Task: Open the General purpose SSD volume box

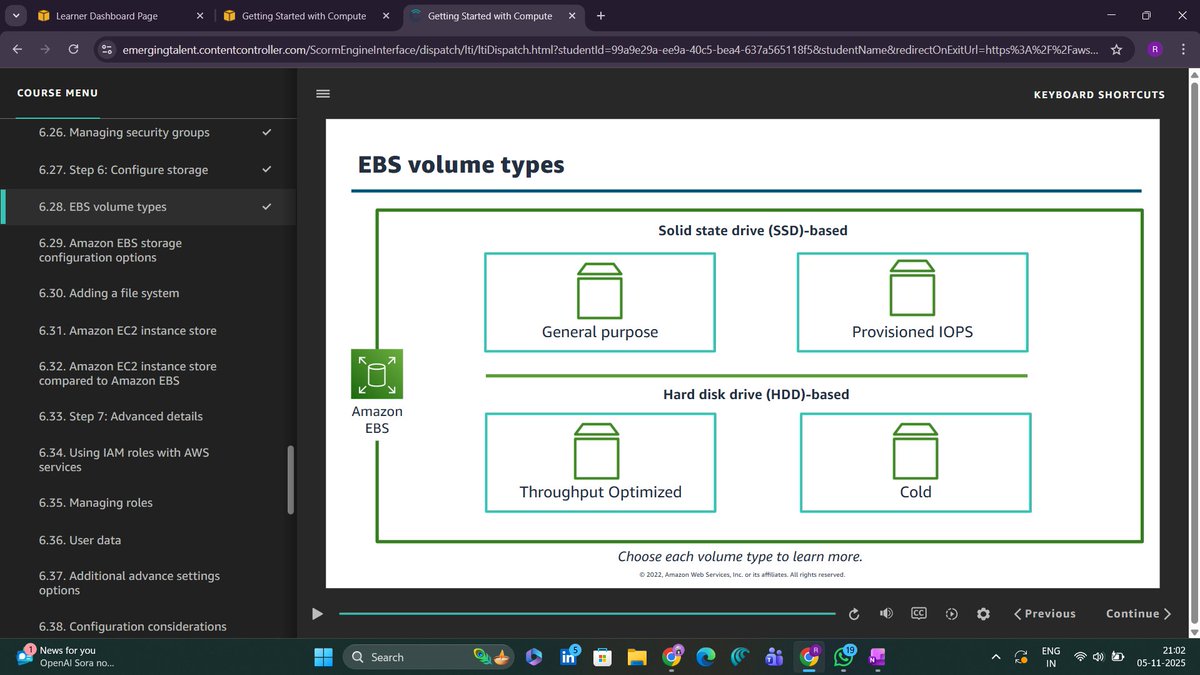Action: pyautogui.click(x=600, y=302)
